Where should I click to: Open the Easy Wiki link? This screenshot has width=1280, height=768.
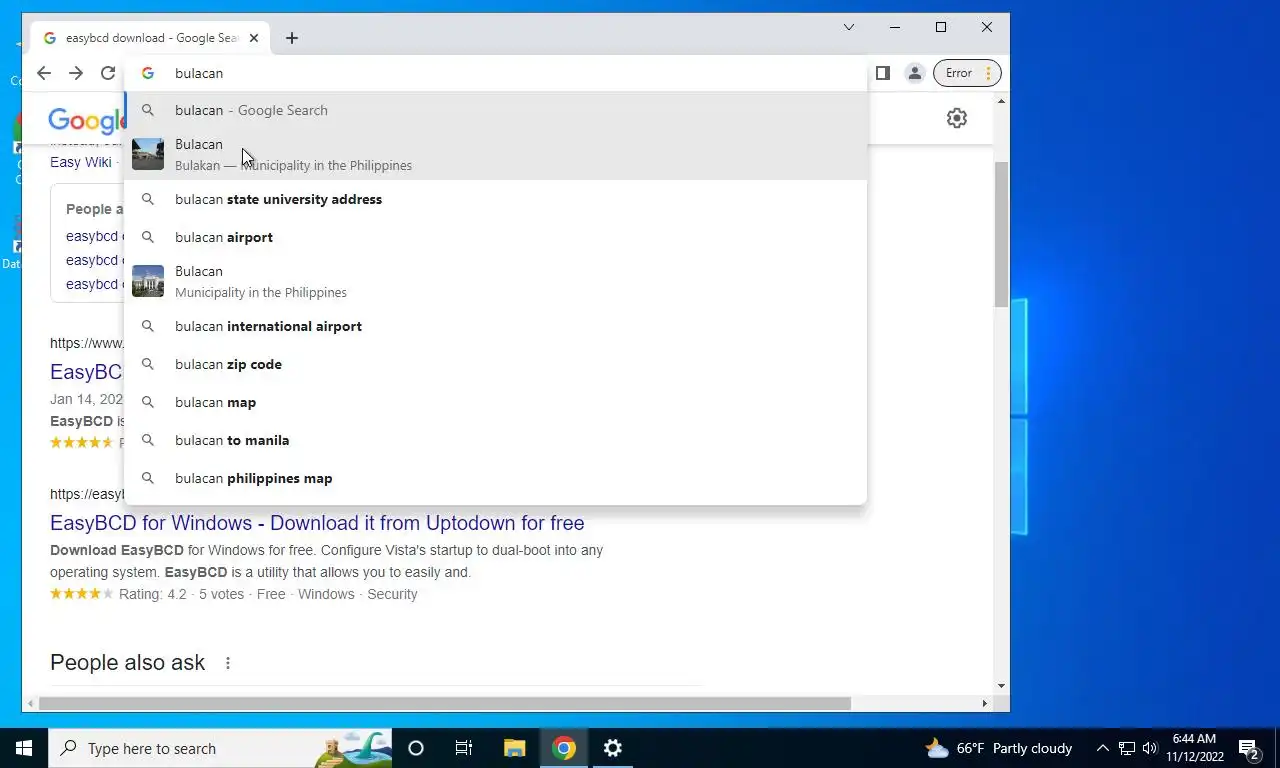81,162
